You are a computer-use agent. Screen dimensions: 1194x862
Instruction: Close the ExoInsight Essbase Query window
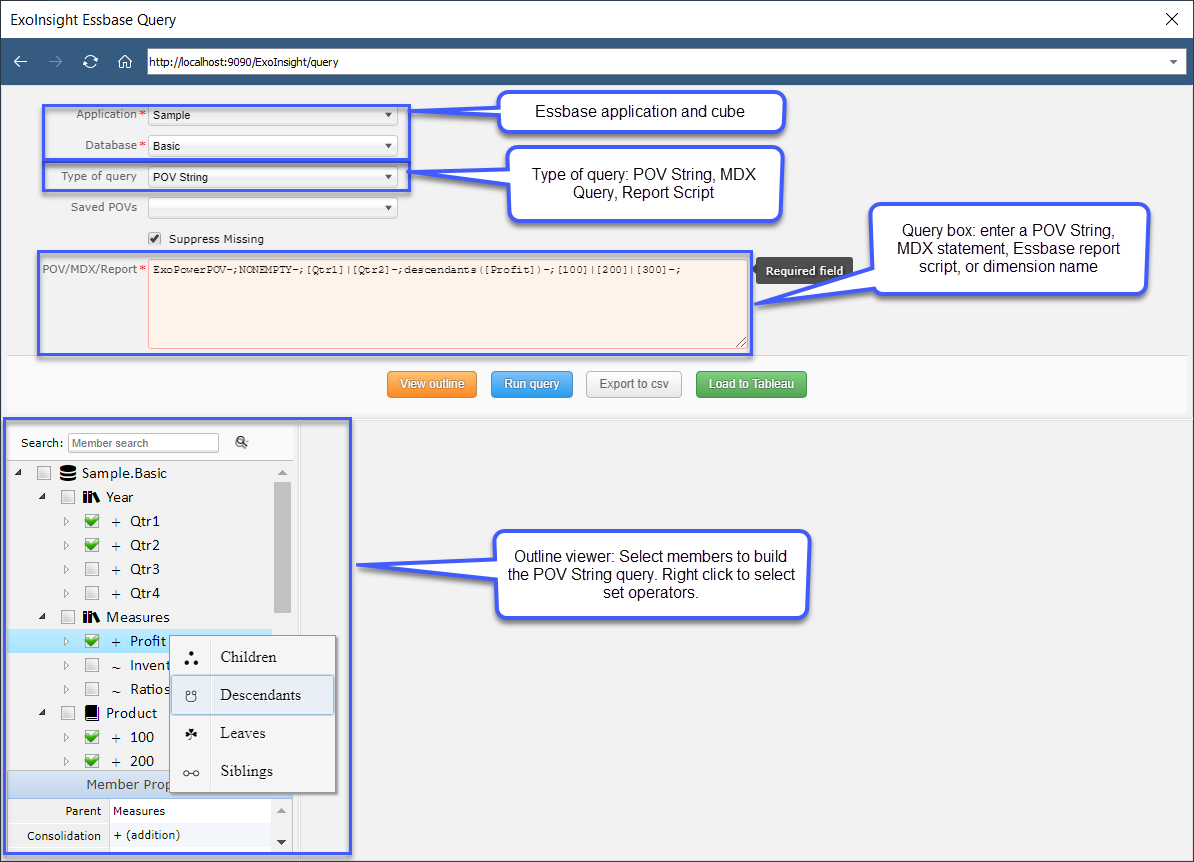point(1172,19)
